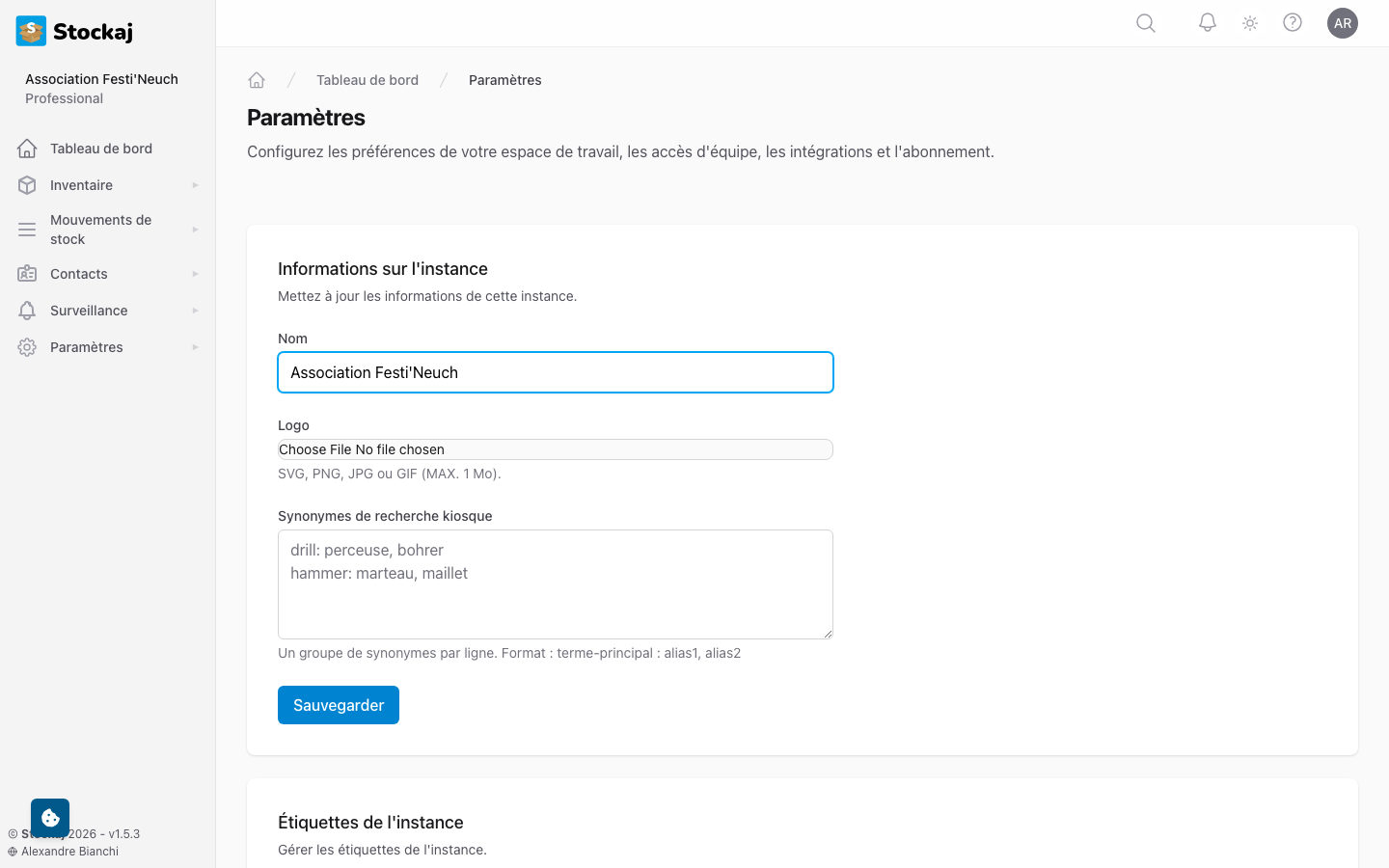Image resolution: width=1389 pixels, height=868 pixels.
Task: Open notifications bell in top bar
Action: (1208, 23)
